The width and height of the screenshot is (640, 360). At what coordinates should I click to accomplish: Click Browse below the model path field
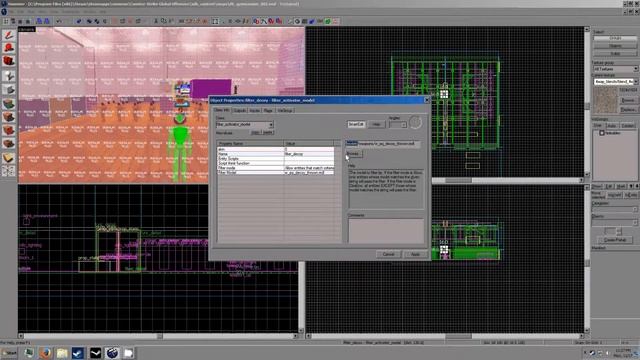click(x=353, y=154)
